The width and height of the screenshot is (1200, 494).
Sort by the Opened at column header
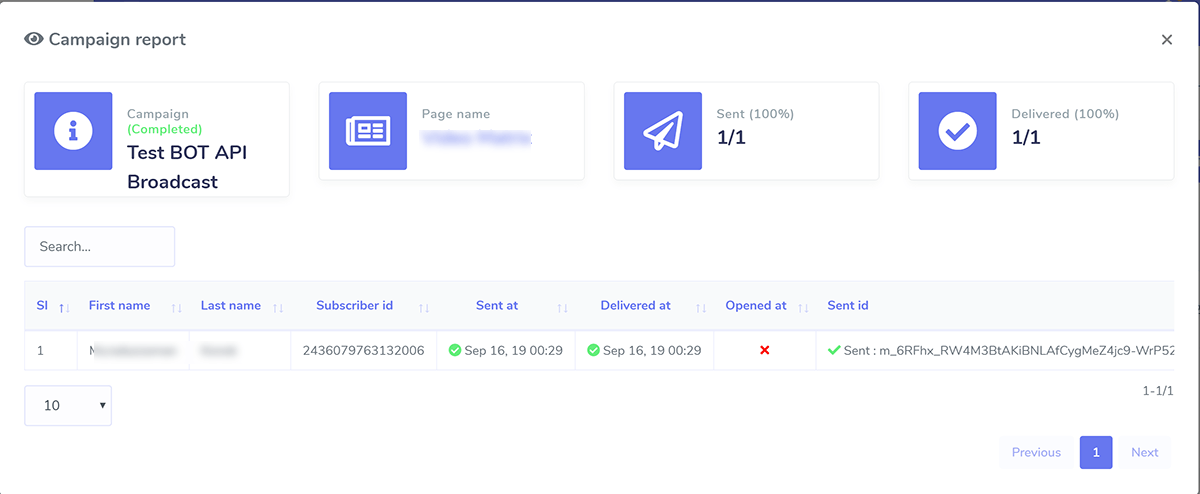click(756, 306)
